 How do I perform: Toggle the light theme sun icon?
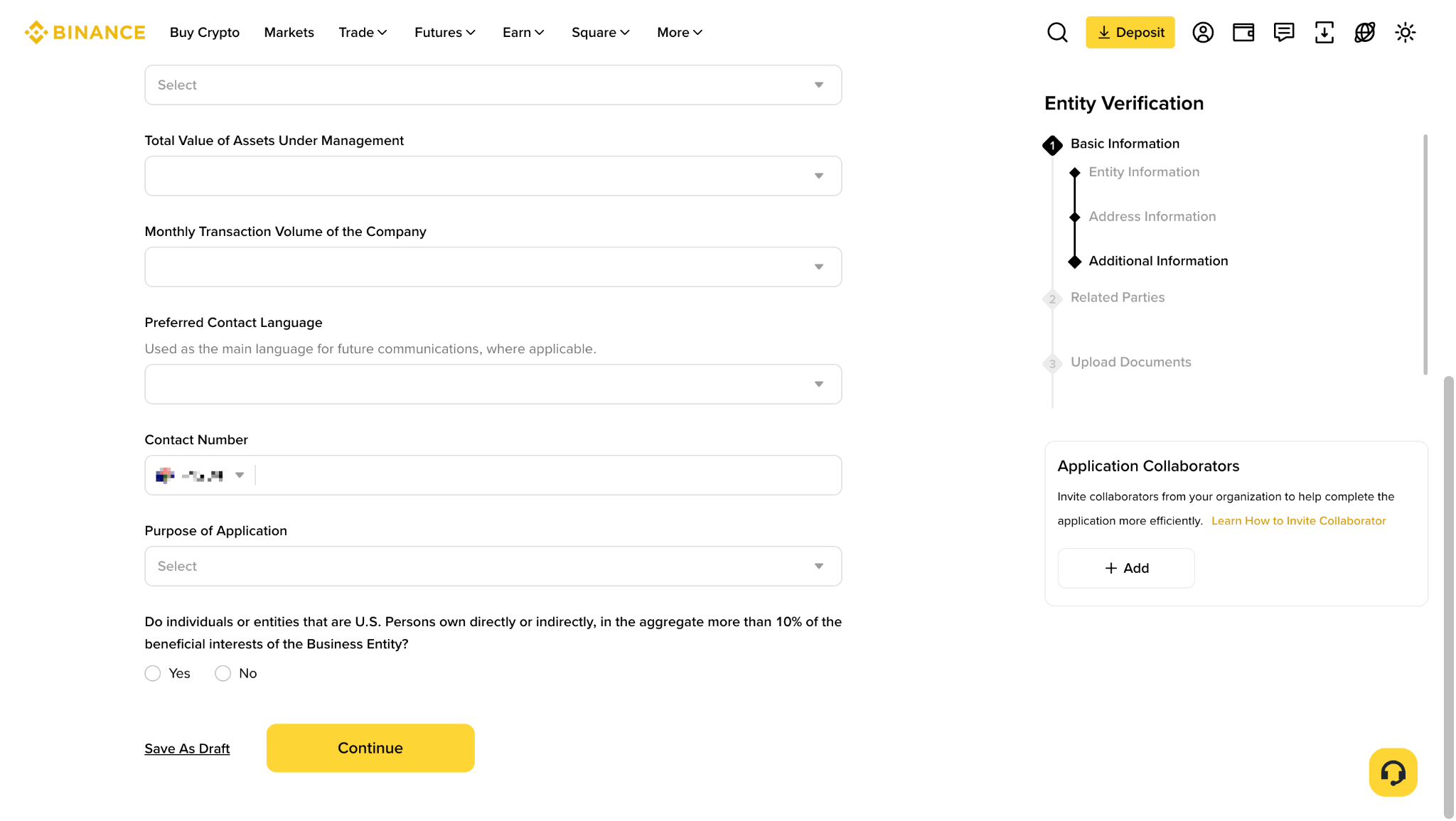1406,32
